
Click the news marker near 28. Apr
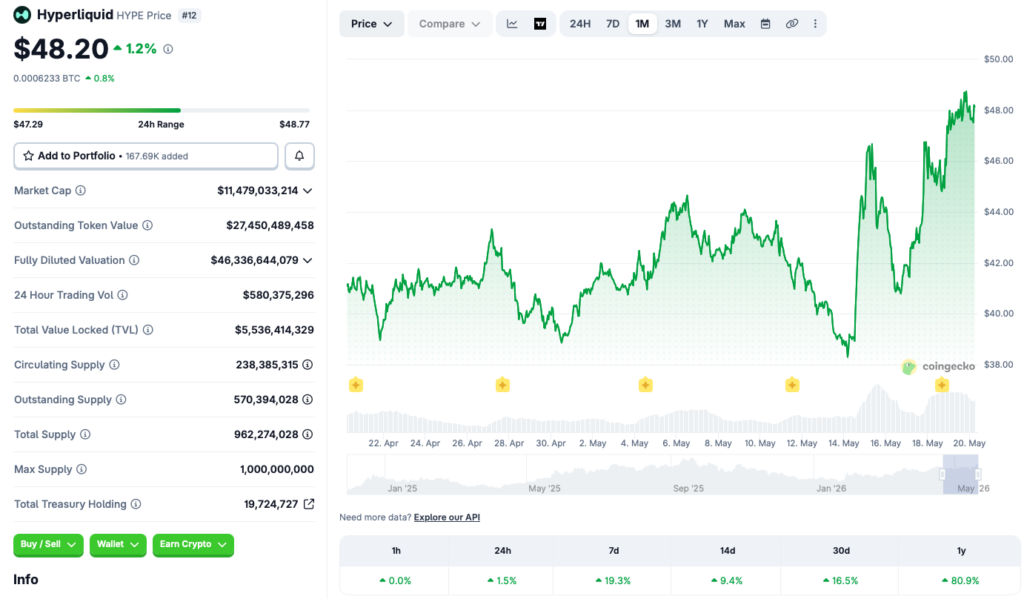pos(502,385)
